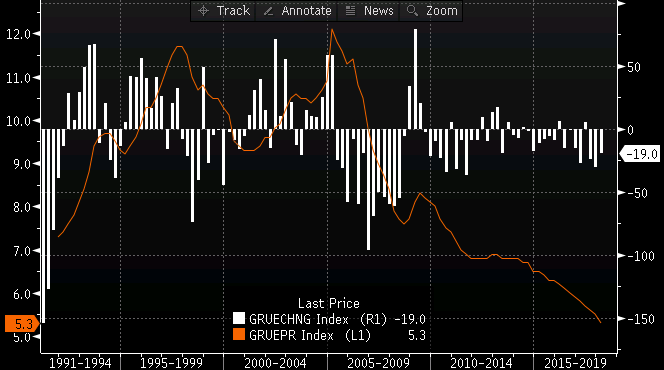
Task: Click the 9.0 left axis label
Action: point(22,164)
